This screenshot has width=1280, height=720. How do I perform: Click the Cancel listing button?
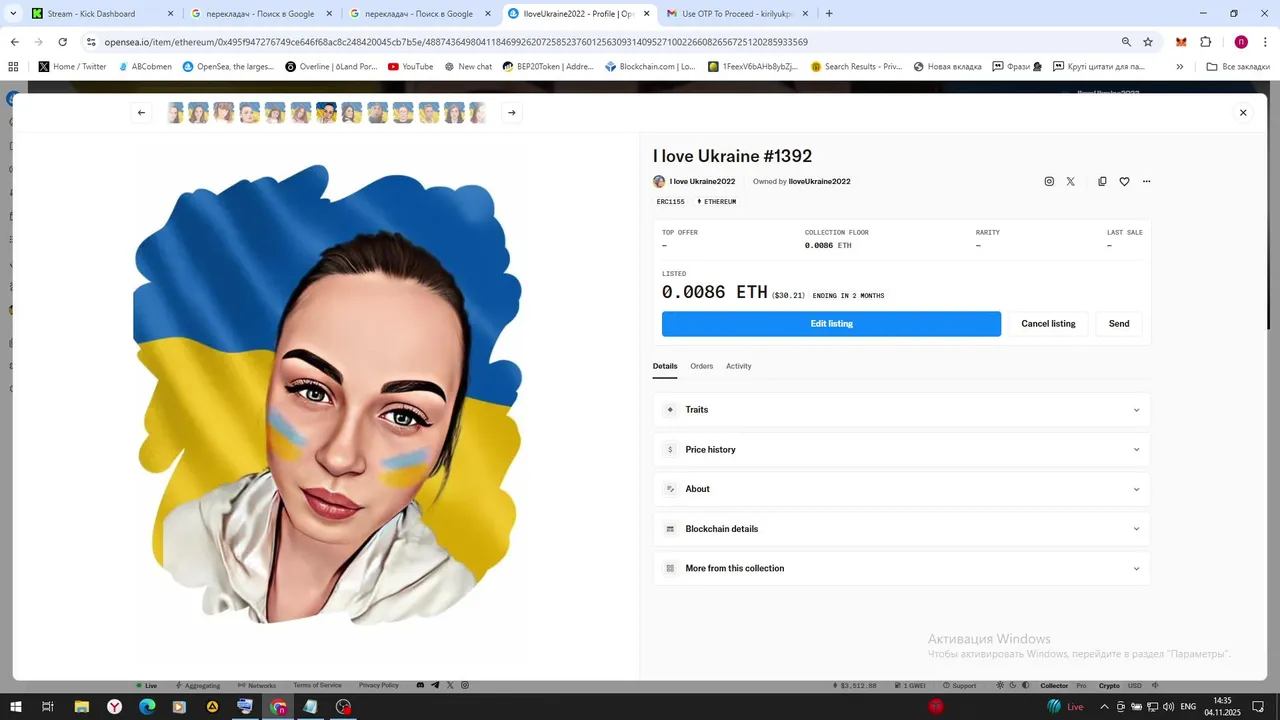click(x=1048, y=324)
